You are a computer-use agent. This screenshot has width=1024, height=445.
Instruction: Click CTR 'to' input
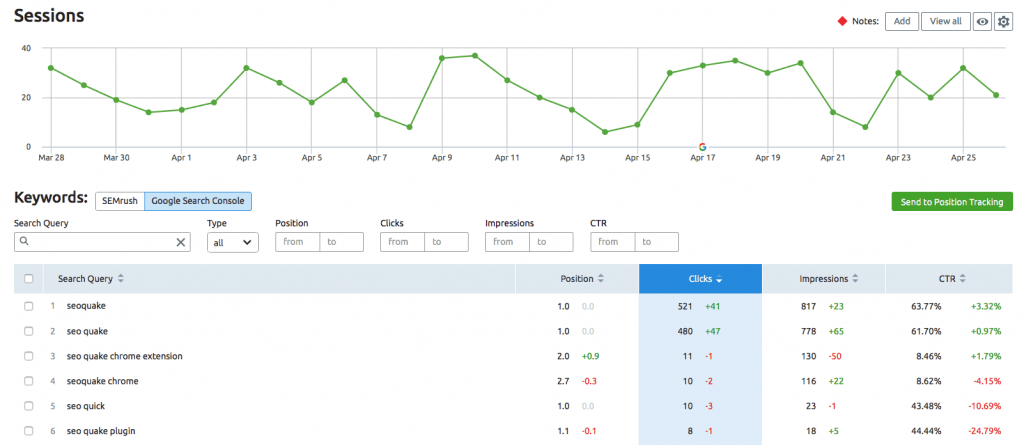[x=657, y=242]
